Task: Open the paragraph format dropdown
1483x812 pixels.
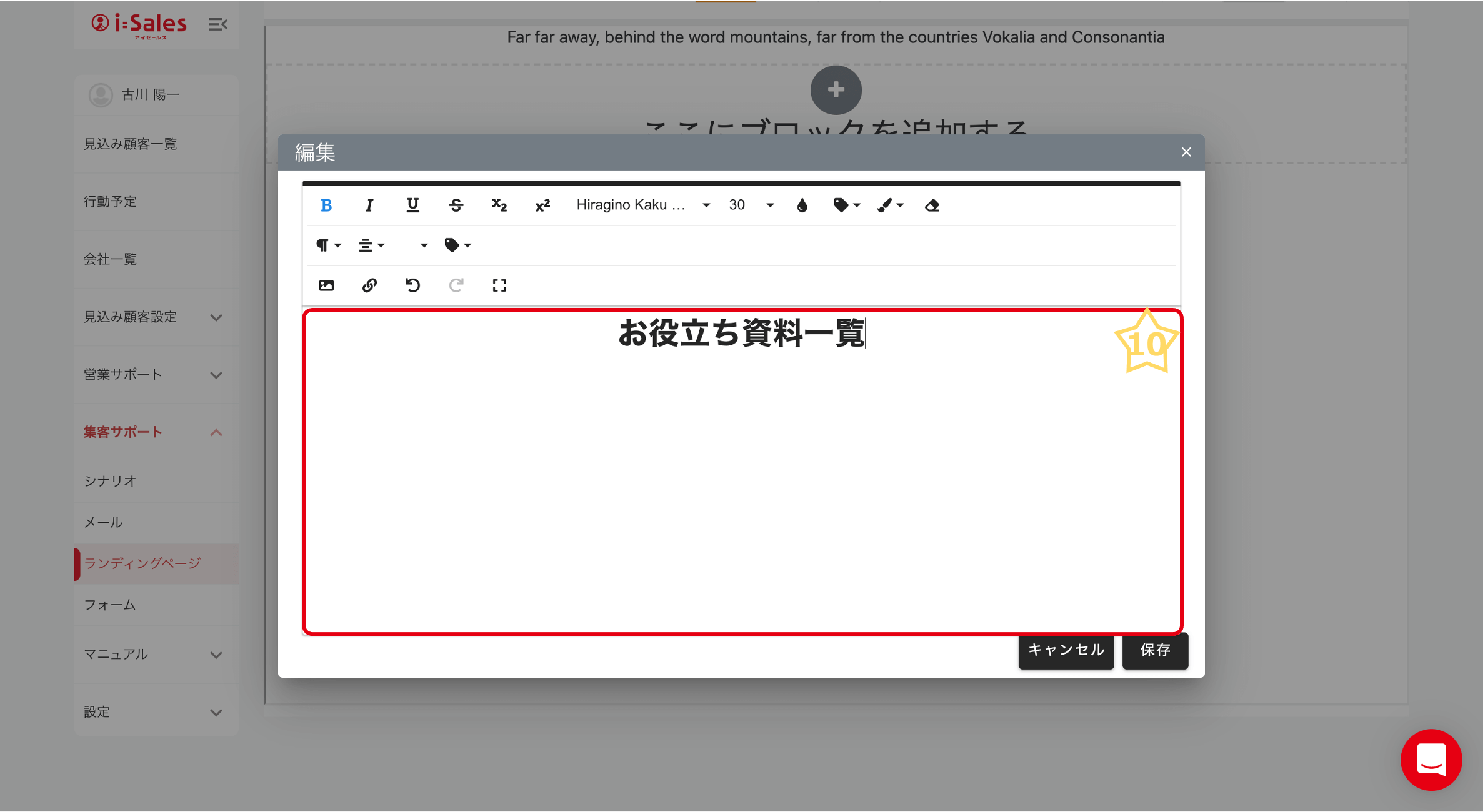Action: point(328,245)
